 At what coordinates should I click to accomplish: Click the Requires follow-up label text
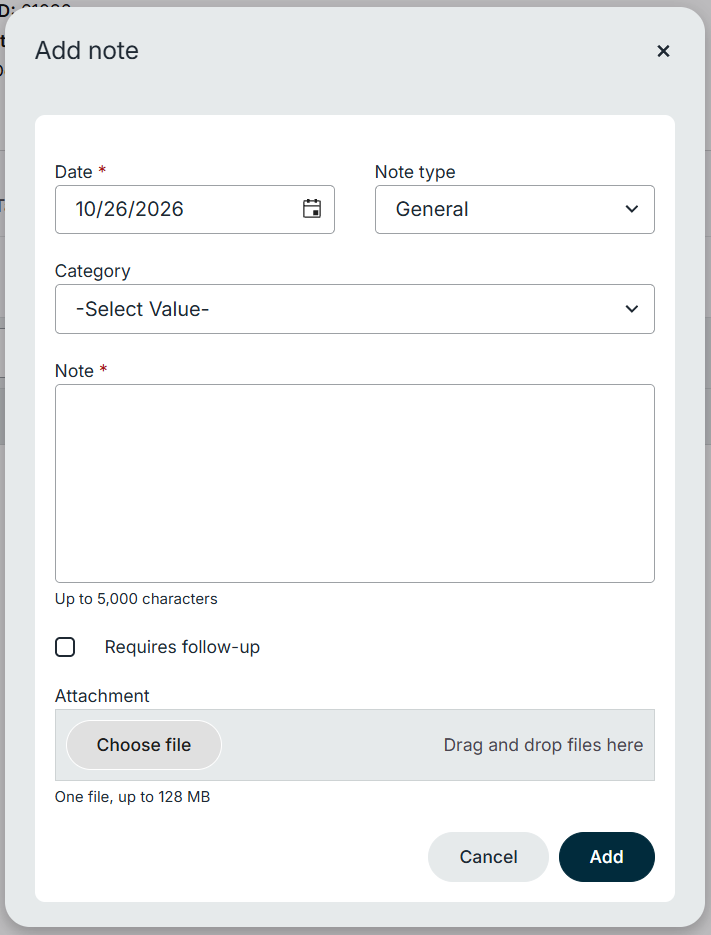(182, 647)
